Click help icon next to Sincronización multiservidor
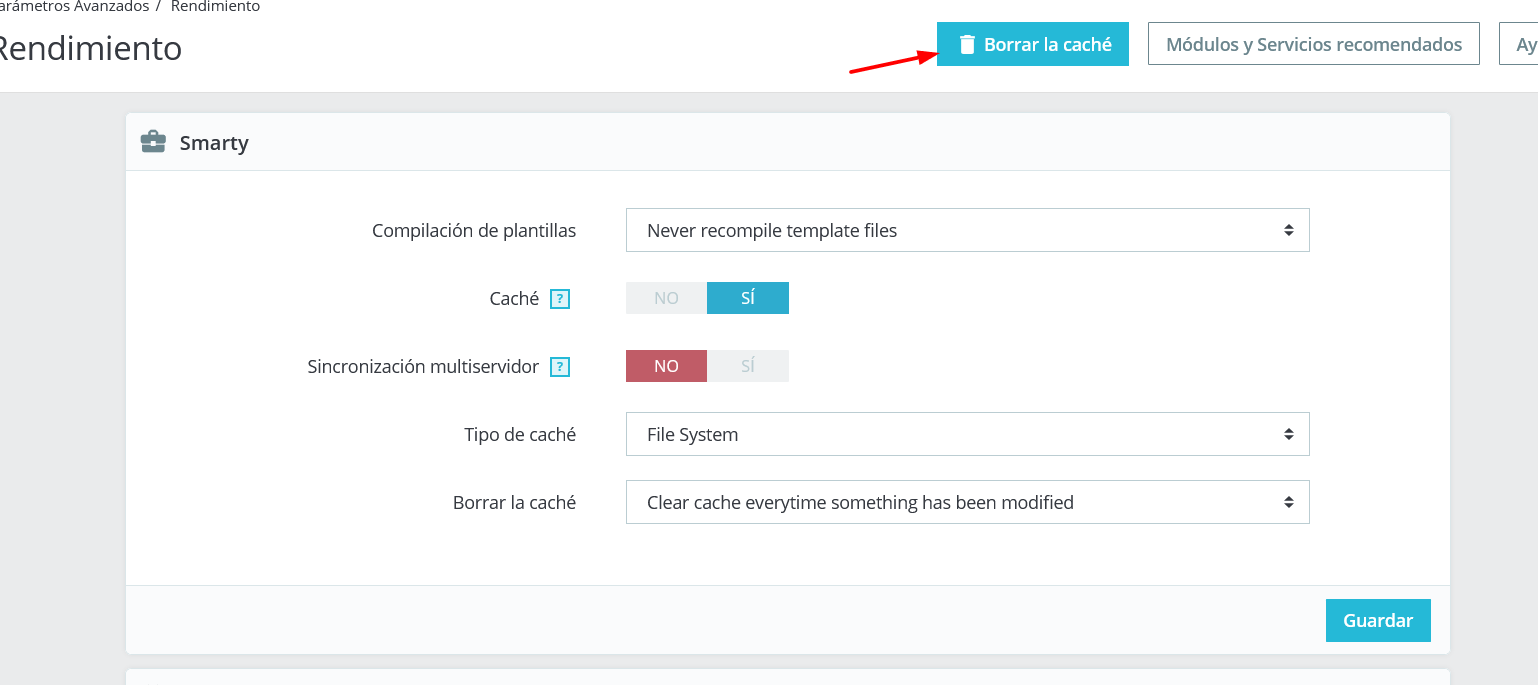1538x685 pixels. (x=560, y=367)
